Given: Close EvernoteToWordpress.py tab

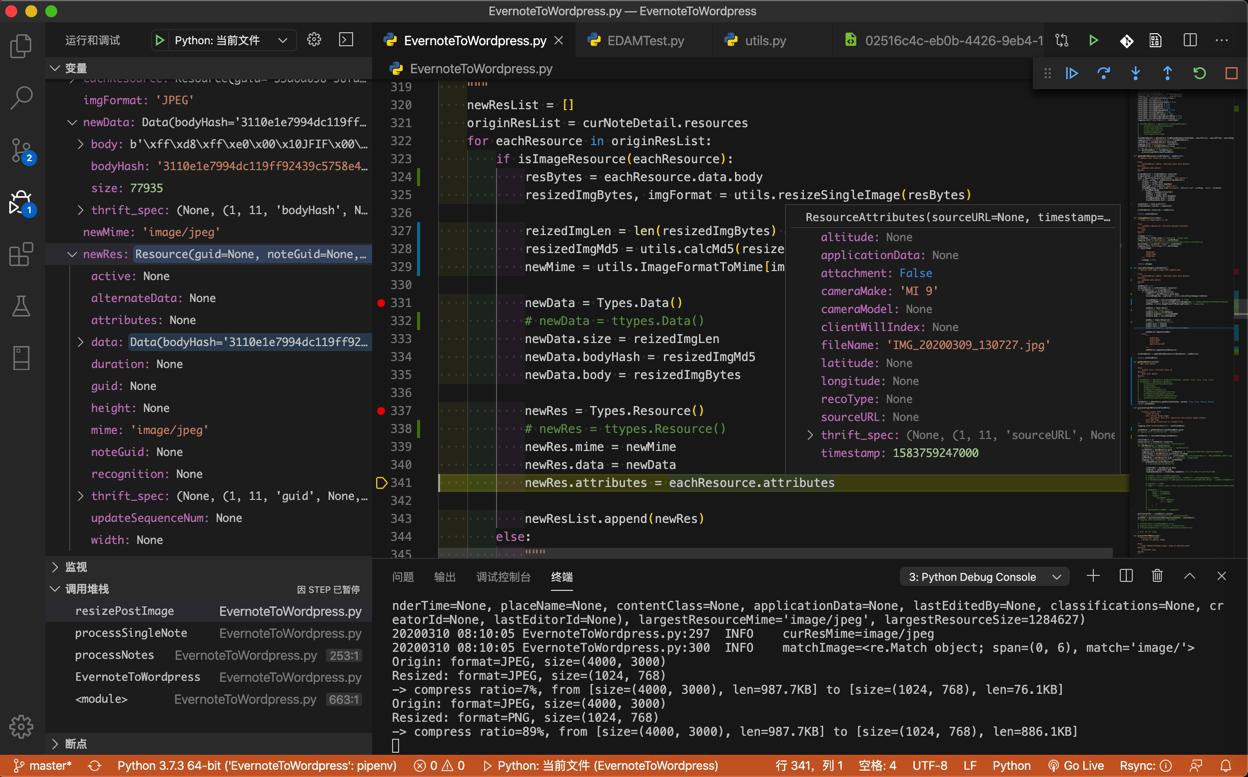Looking at the screenshot, I should tap(559, 41).
